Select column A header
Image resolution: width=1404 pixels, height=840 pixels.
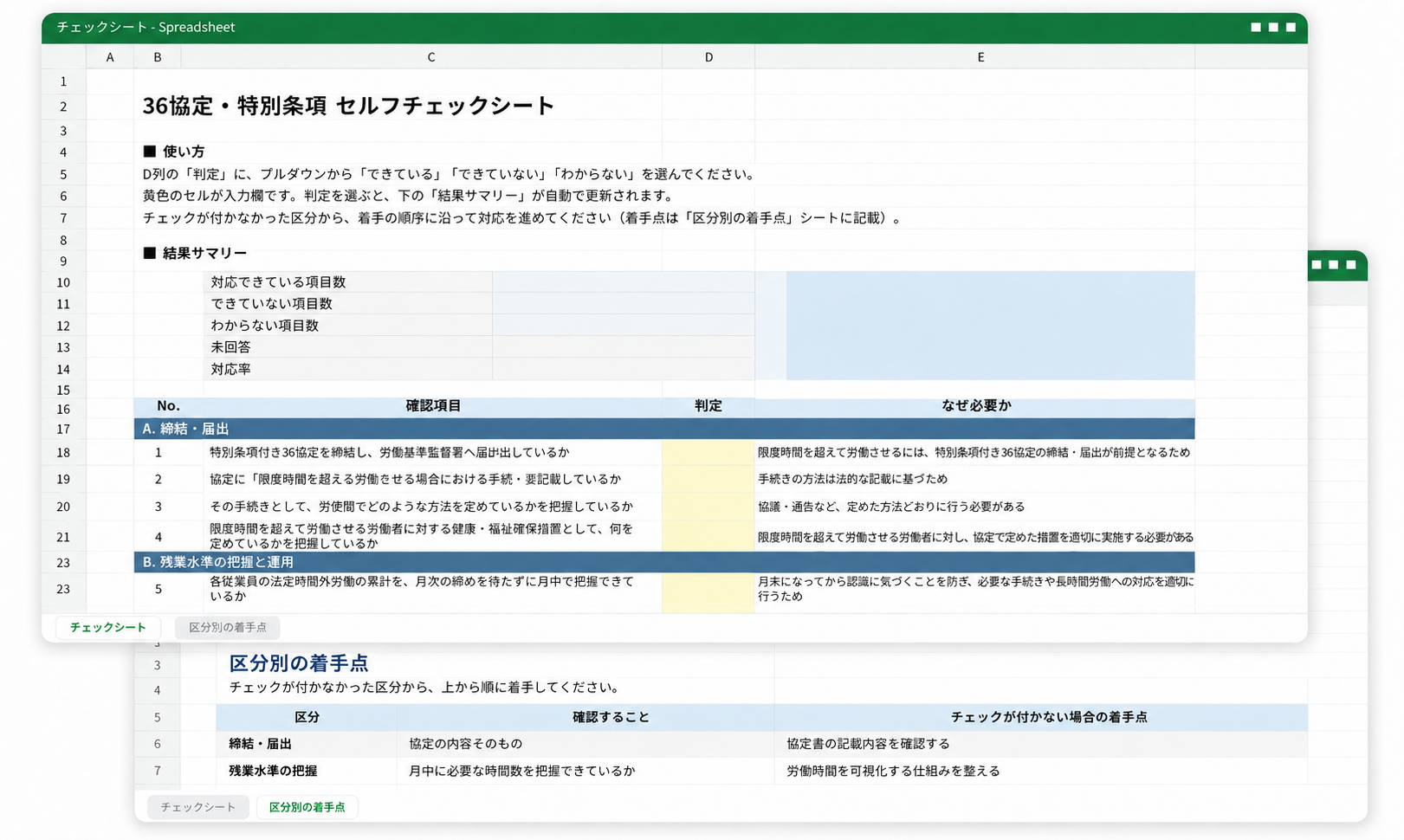[x=110, y=57]
